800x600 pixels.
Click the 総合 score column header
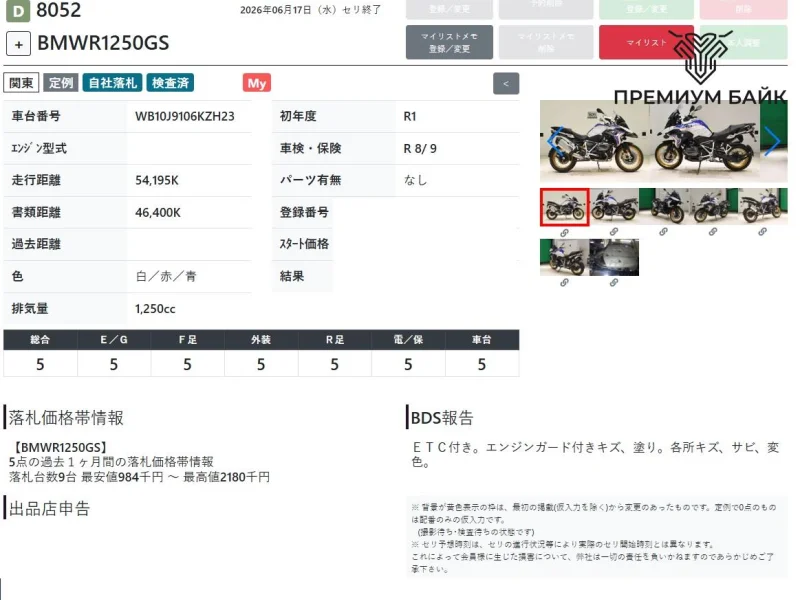[40, 340]
